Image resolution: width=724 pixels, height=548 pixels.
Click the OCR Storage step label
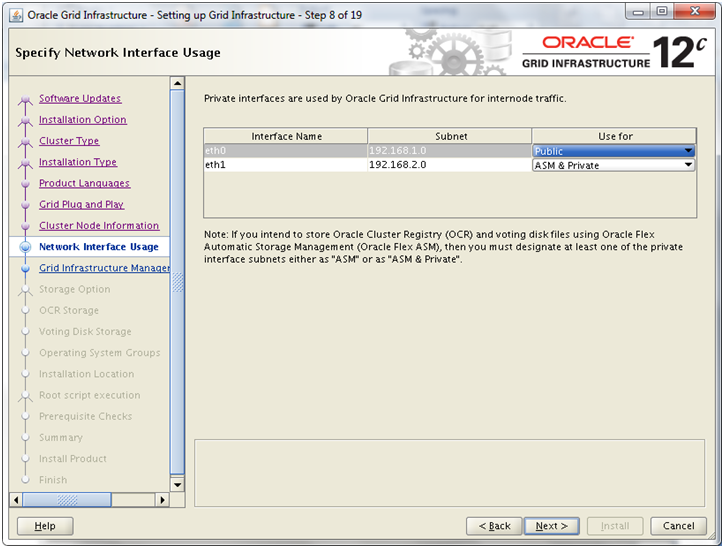69,311
